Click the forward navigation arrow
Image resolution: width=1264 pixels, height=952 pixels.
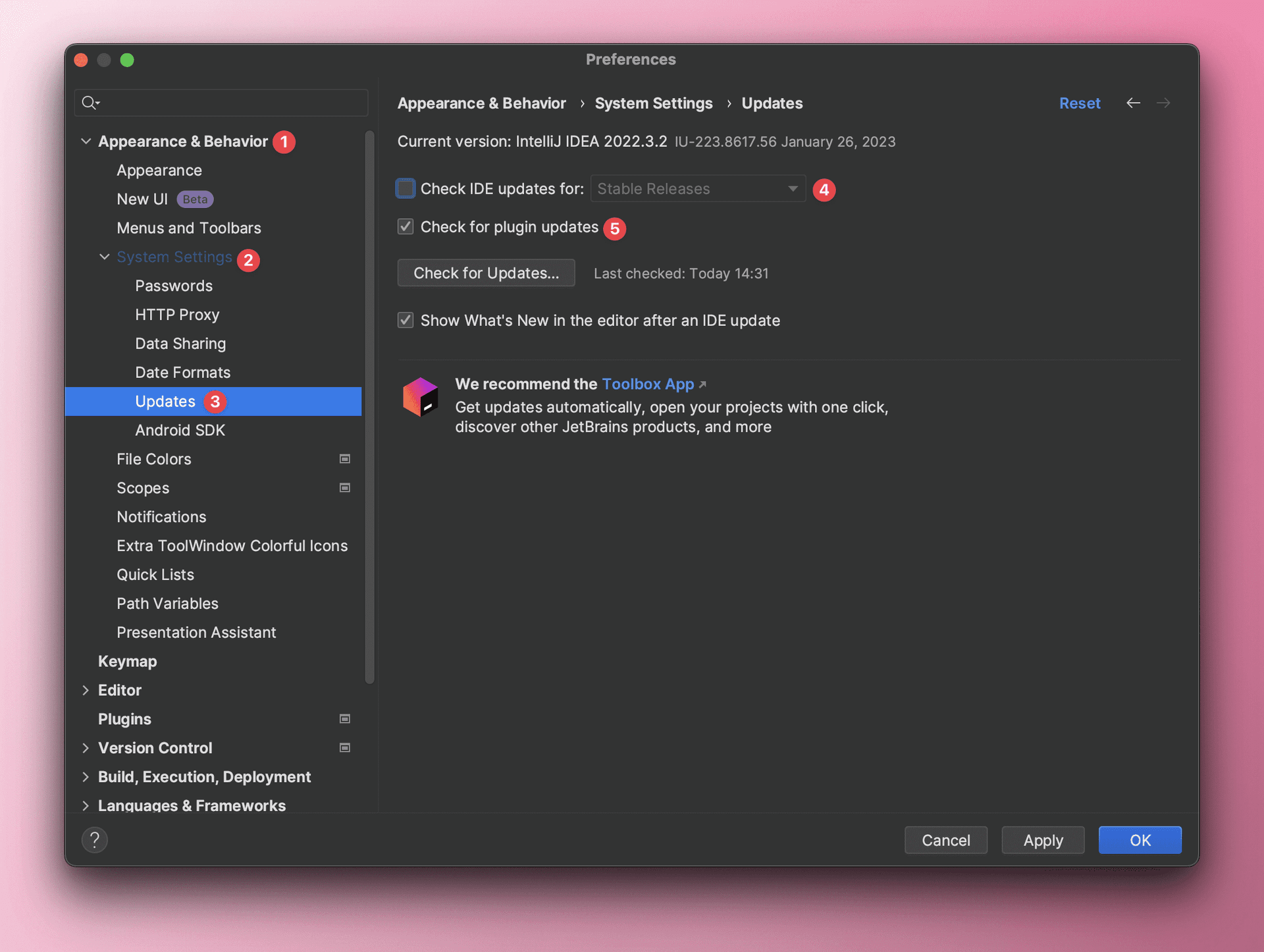[x=1163, y=103]
